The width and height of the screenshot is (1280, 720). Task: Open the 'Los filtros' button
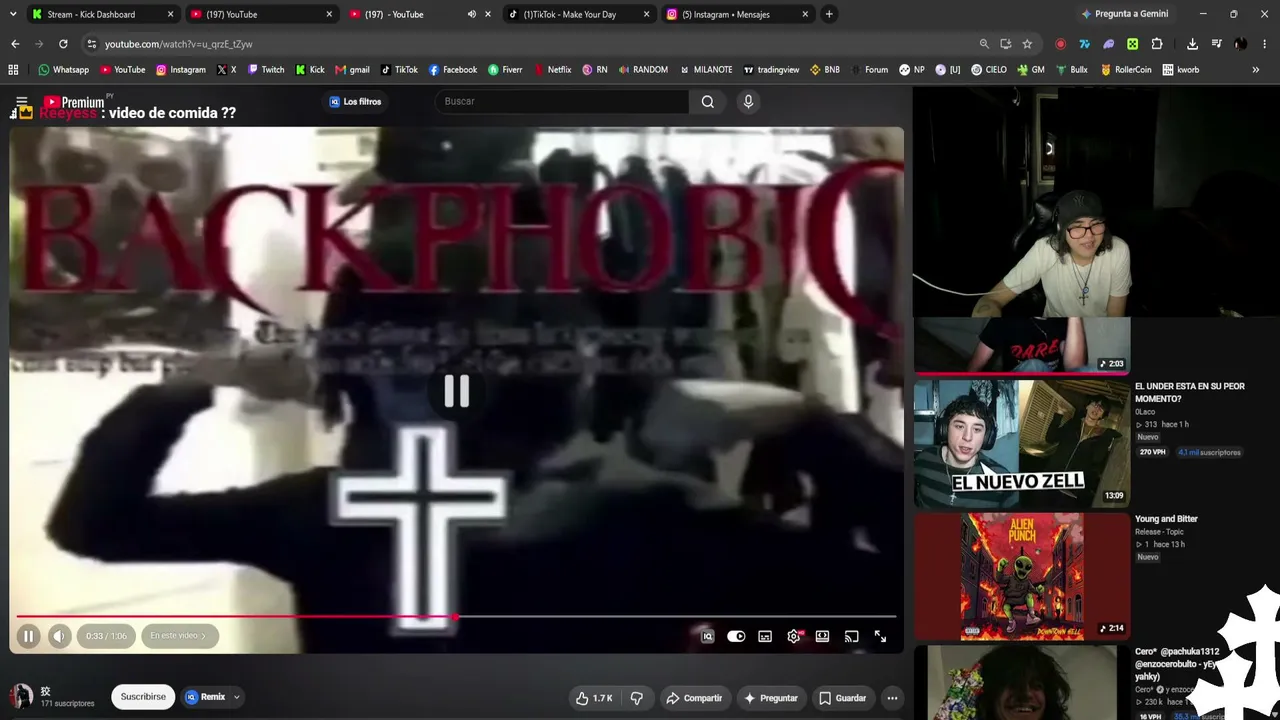coord(355,101)
